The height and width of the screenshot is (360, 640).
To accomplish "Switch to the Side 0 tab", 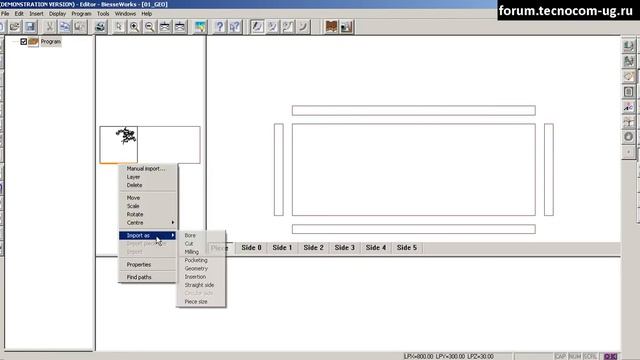I will click(x=251, y=248).
